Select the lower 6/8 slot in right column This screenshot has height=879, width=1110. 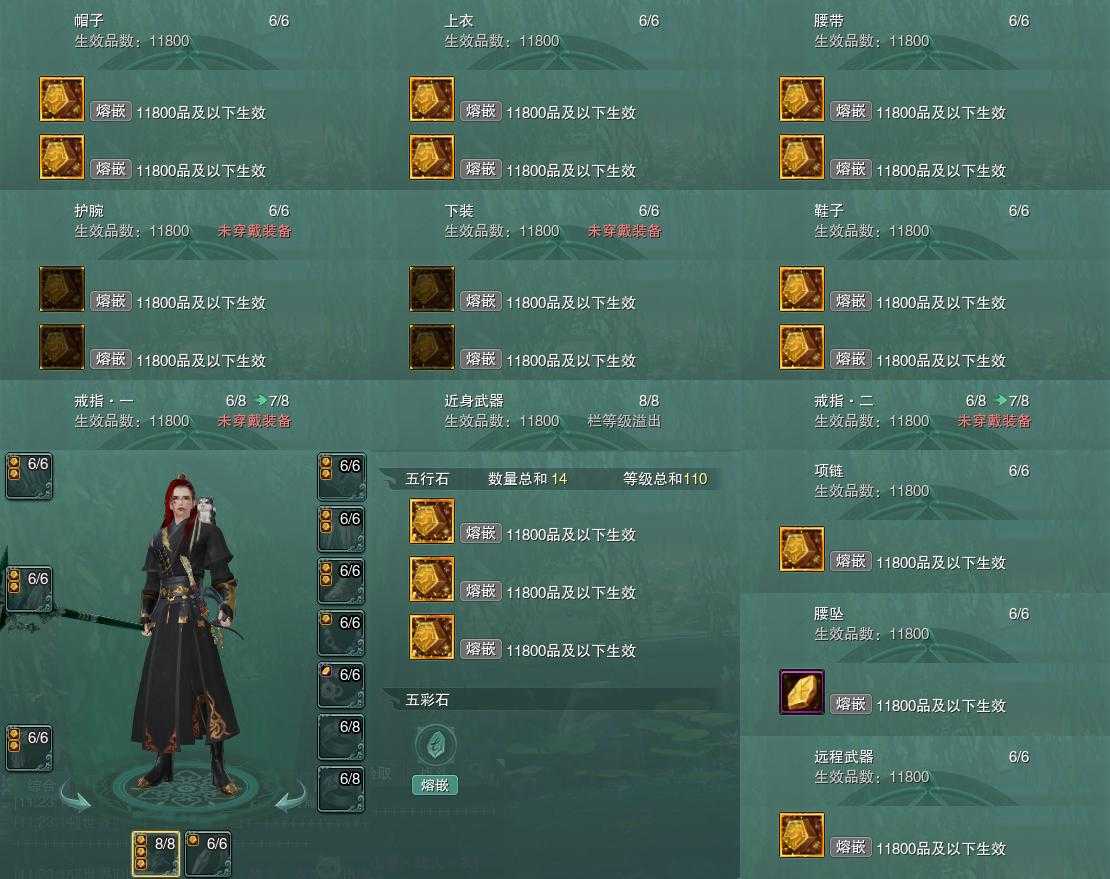tap(341, 789)
